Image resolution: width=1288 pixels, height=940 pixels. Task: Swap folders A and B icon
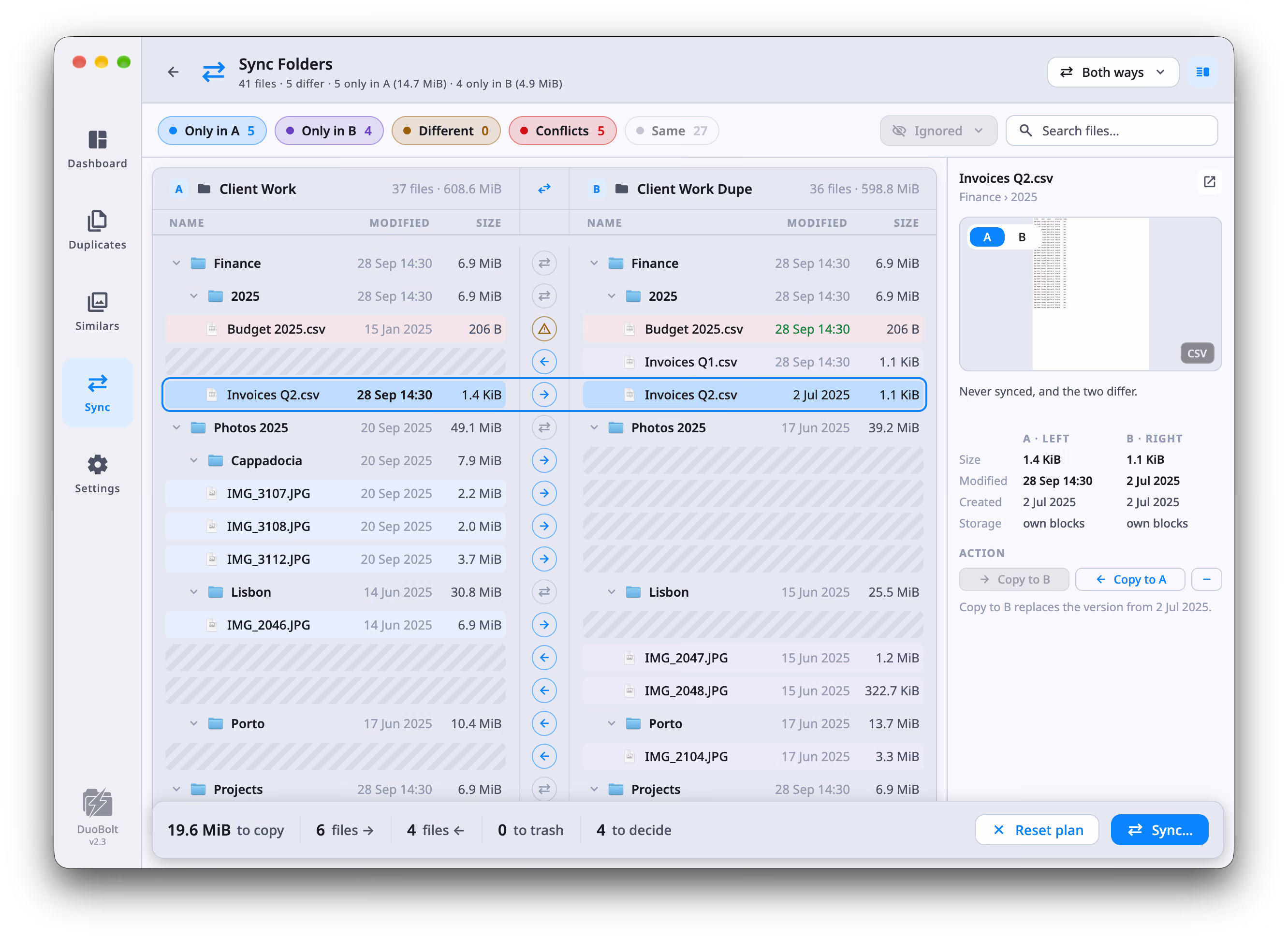544,189
